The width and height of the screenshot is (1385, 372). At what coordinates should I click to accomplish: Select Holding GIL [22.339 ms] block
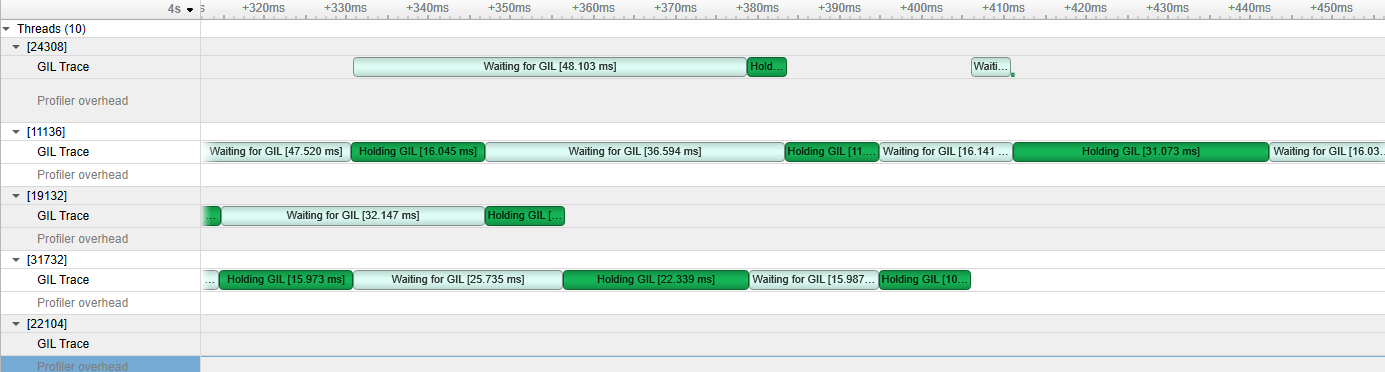(656, 280)
